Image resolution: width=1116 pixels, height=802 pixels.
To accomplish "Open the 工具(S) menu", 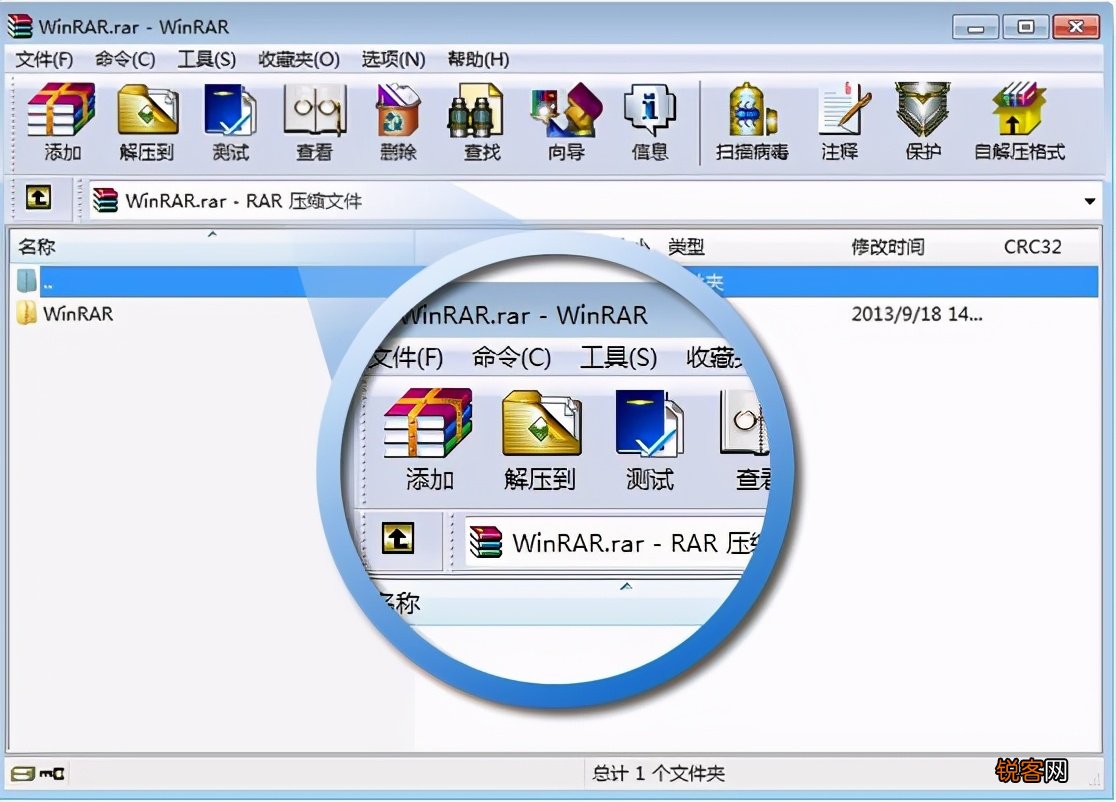I will click(206, 59).
